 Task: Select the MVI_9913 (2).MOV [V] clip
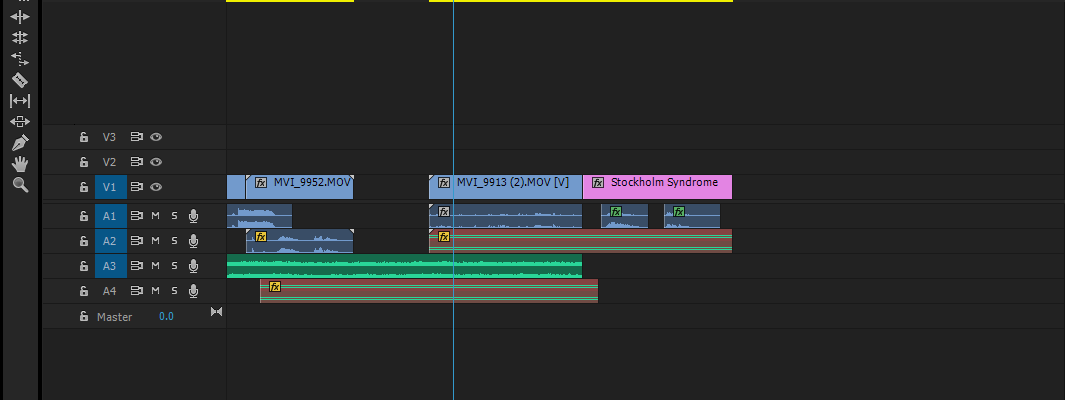[x=505, y=187]
